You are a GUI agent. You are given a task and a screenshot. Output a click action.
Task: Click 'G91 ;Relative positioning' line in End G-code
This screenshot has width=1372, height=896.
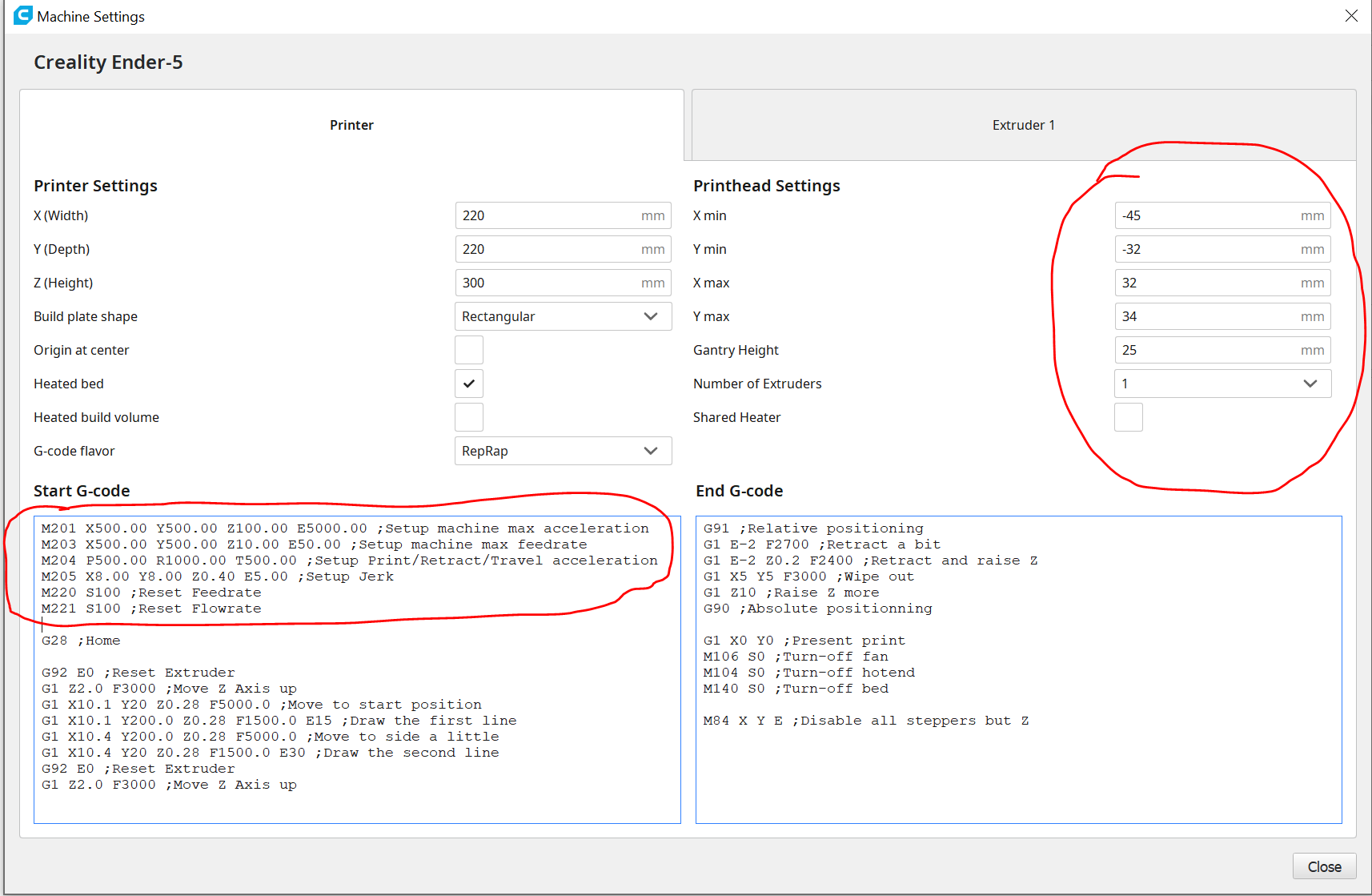click(813, 528)
